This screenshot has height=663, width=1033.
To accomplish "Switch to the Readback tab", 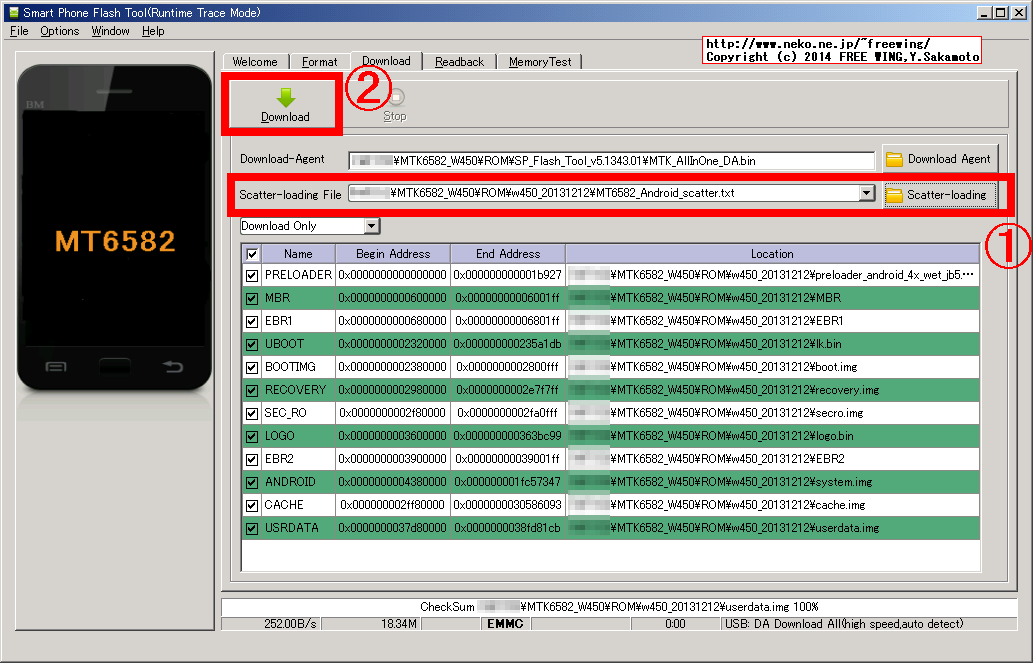I will click(459, 61).
